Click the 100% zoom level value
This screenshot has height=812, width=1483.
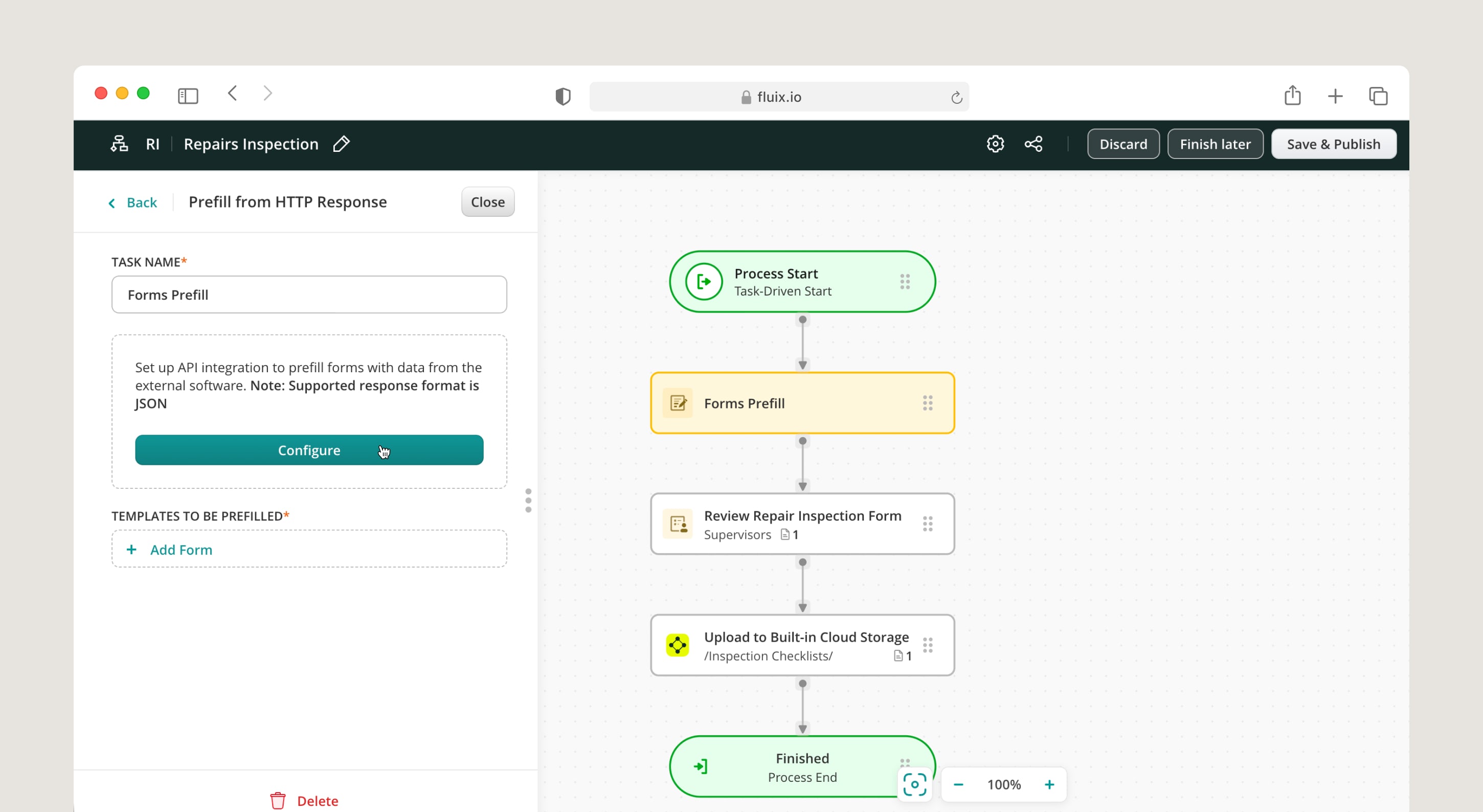1003,784
